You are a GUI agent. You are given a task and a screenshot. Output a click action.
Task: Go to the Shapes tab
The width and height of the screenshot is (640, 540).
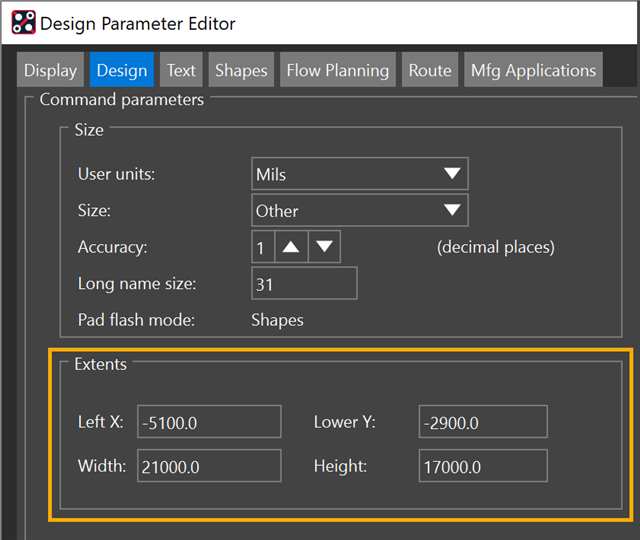pyautogui.click(x=241, y=70)
